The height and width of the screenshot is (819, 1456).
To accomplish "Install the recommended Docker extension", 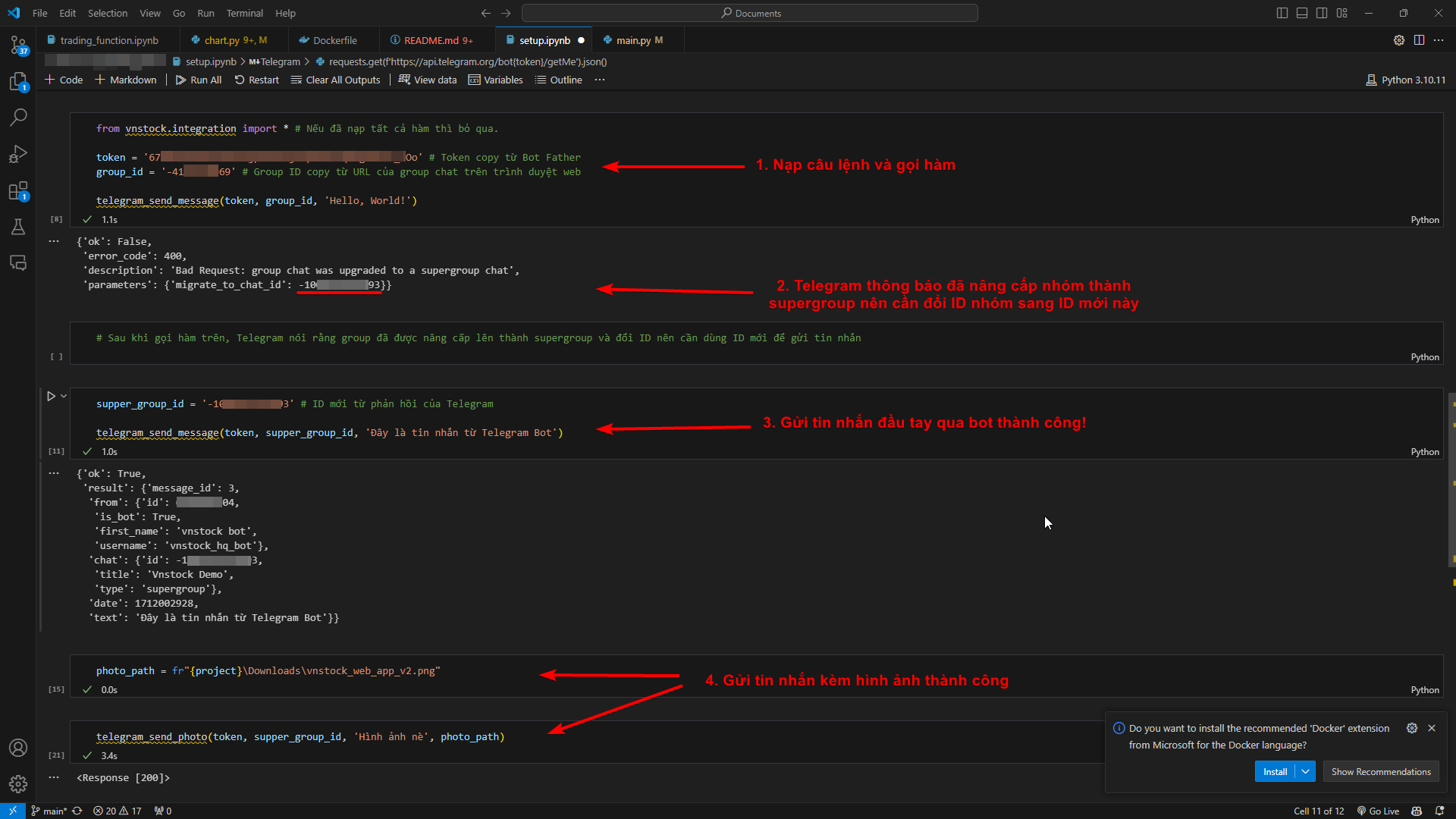I will [1275, 771].
